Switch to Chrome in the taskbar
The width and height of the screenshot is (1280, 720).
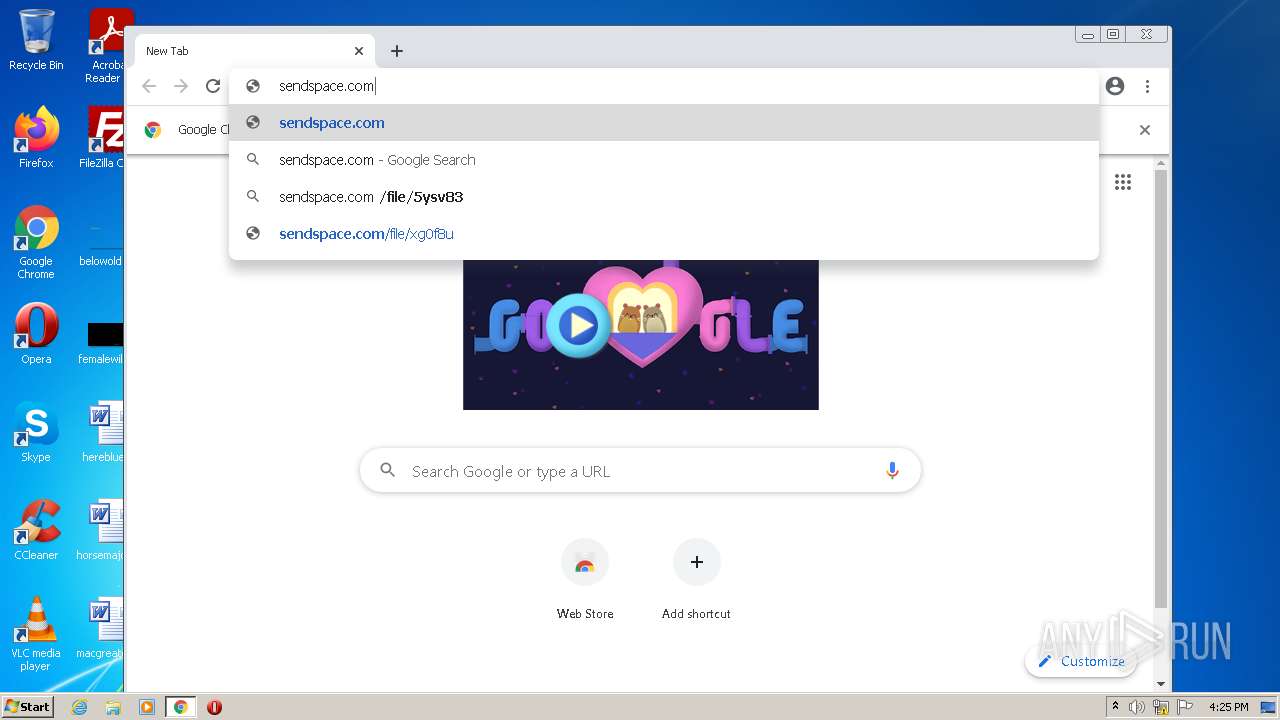tap(181, 707)
